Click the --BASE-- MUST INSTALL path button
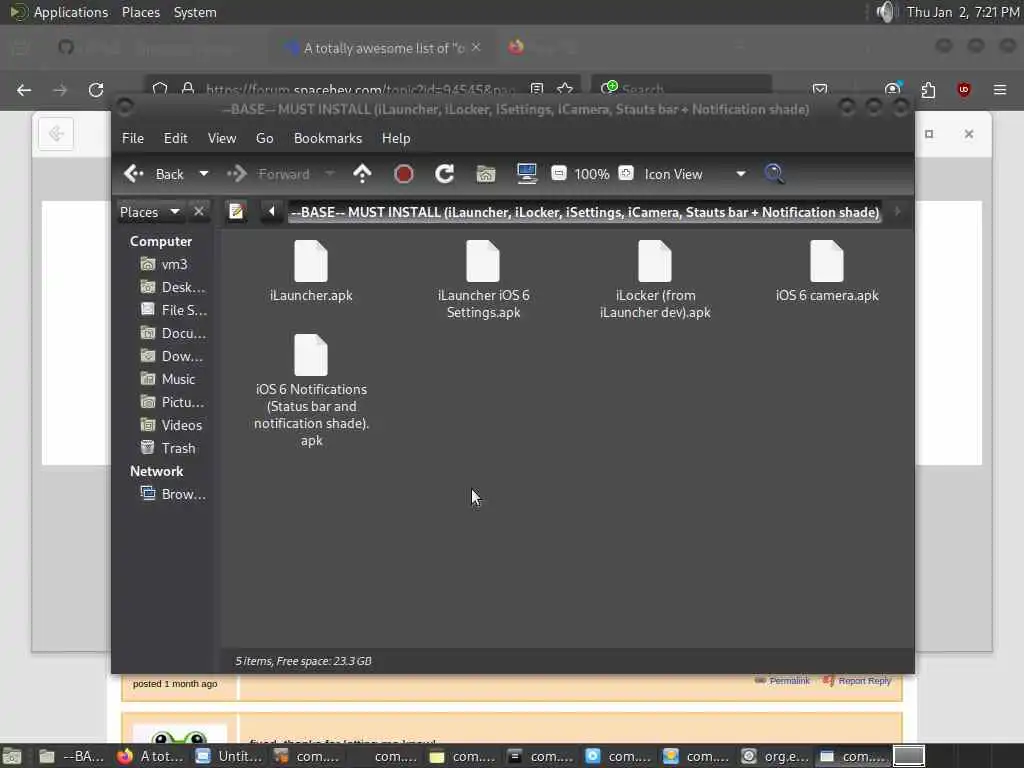This screenshot has width=1024, height=768. click(x=585, y=212)
